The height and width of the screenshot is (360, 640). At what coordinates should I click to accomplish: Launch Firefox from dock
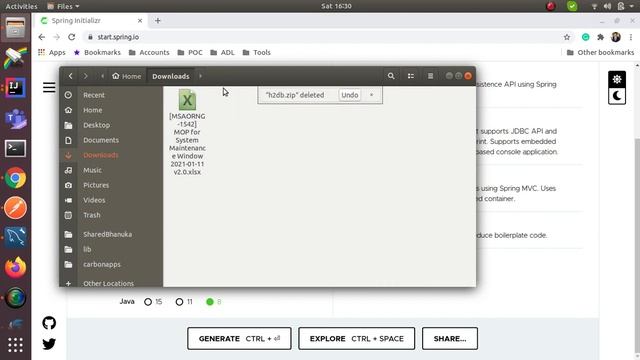(16, 268)
